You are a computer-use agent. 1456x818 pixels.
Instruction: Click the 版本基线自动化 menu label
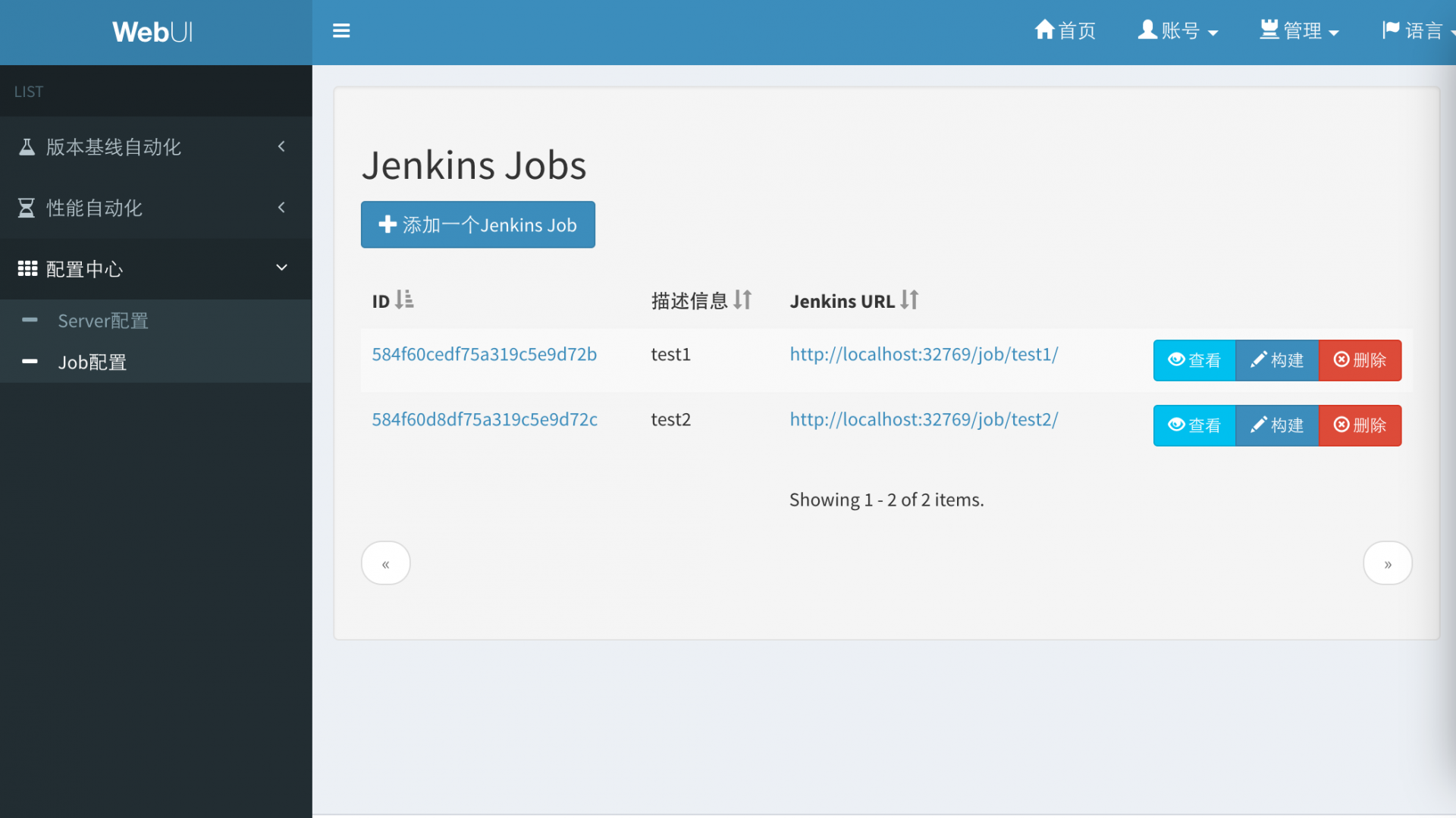click(x=114, y=147)
